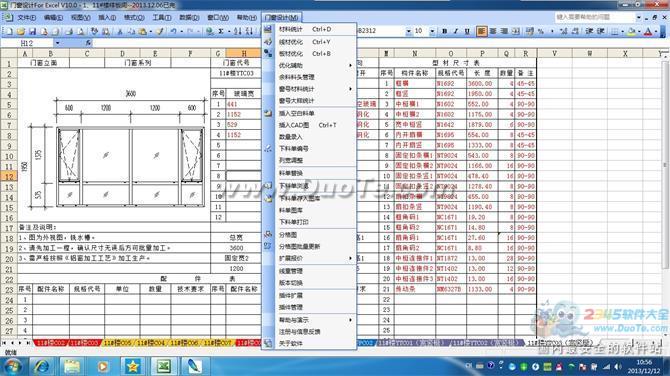Screen dimensions: 670x376
Task: Select 插入CAD图 menu entry
Action: 314,125
